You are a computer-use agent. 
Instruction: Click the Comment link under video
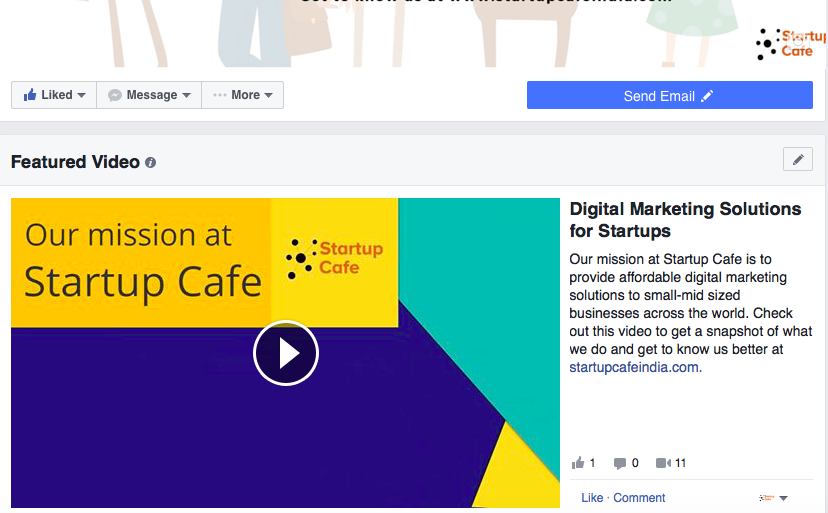pyautogui.click(x=639, y=498)
